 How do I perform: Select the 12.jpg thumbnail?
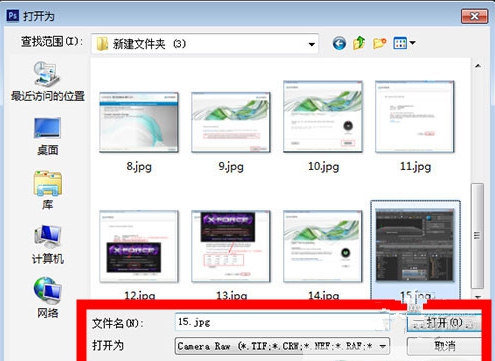point(139,246)
